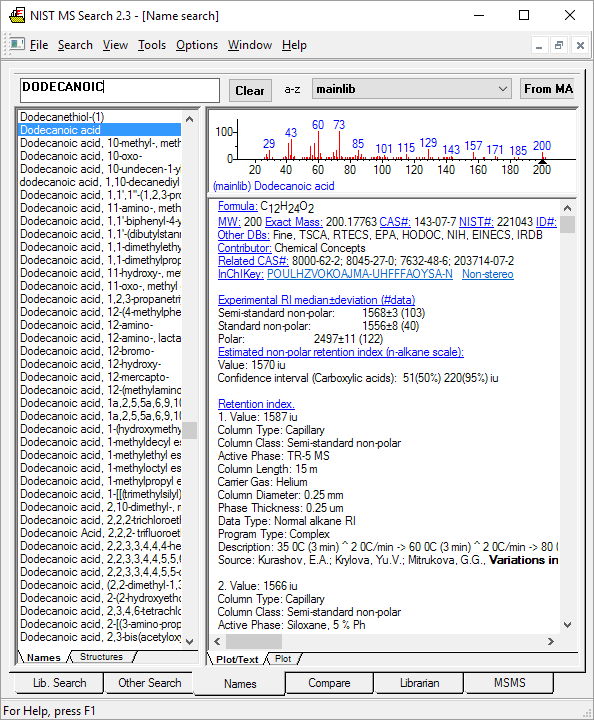Click the Exact Mass link

click(x=294, y=222)
